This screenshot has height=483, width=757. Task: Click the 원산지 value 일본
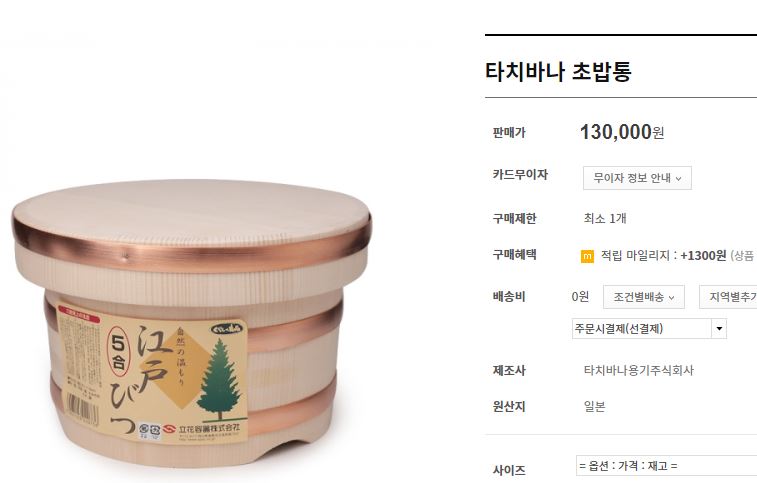click(x=594, y=407)
